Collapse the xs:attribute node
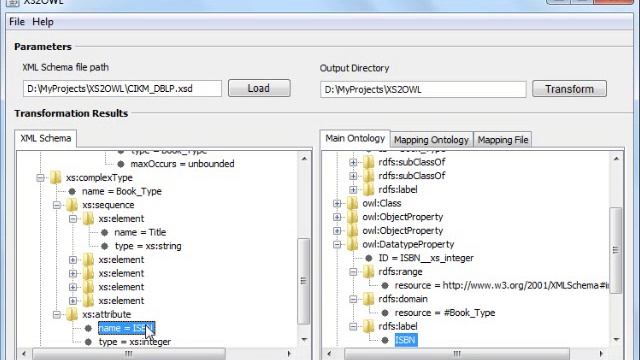Viewport: 640px width, 360px height. tap(56, 314)
